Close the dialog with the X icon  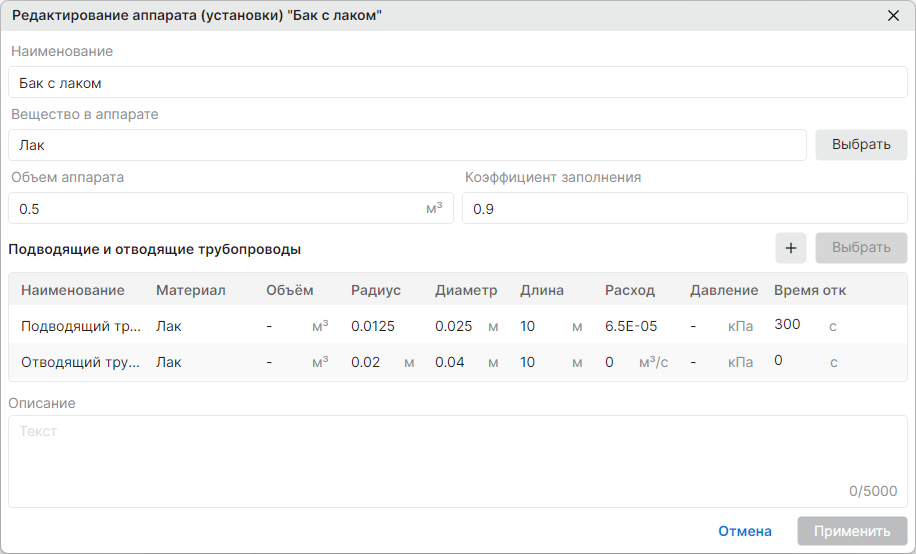[893, 16]
